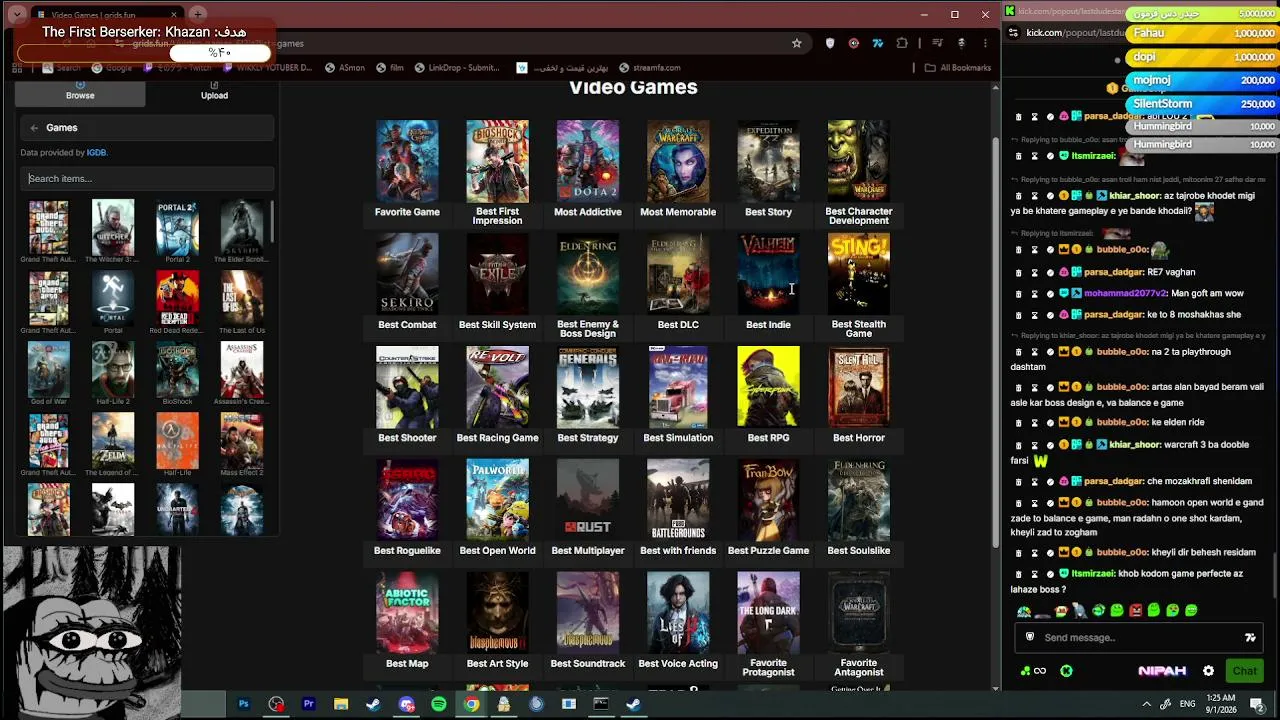
Task: Select the Best RPG Cyberpunk cover
Action: click(x=768, y=387)
